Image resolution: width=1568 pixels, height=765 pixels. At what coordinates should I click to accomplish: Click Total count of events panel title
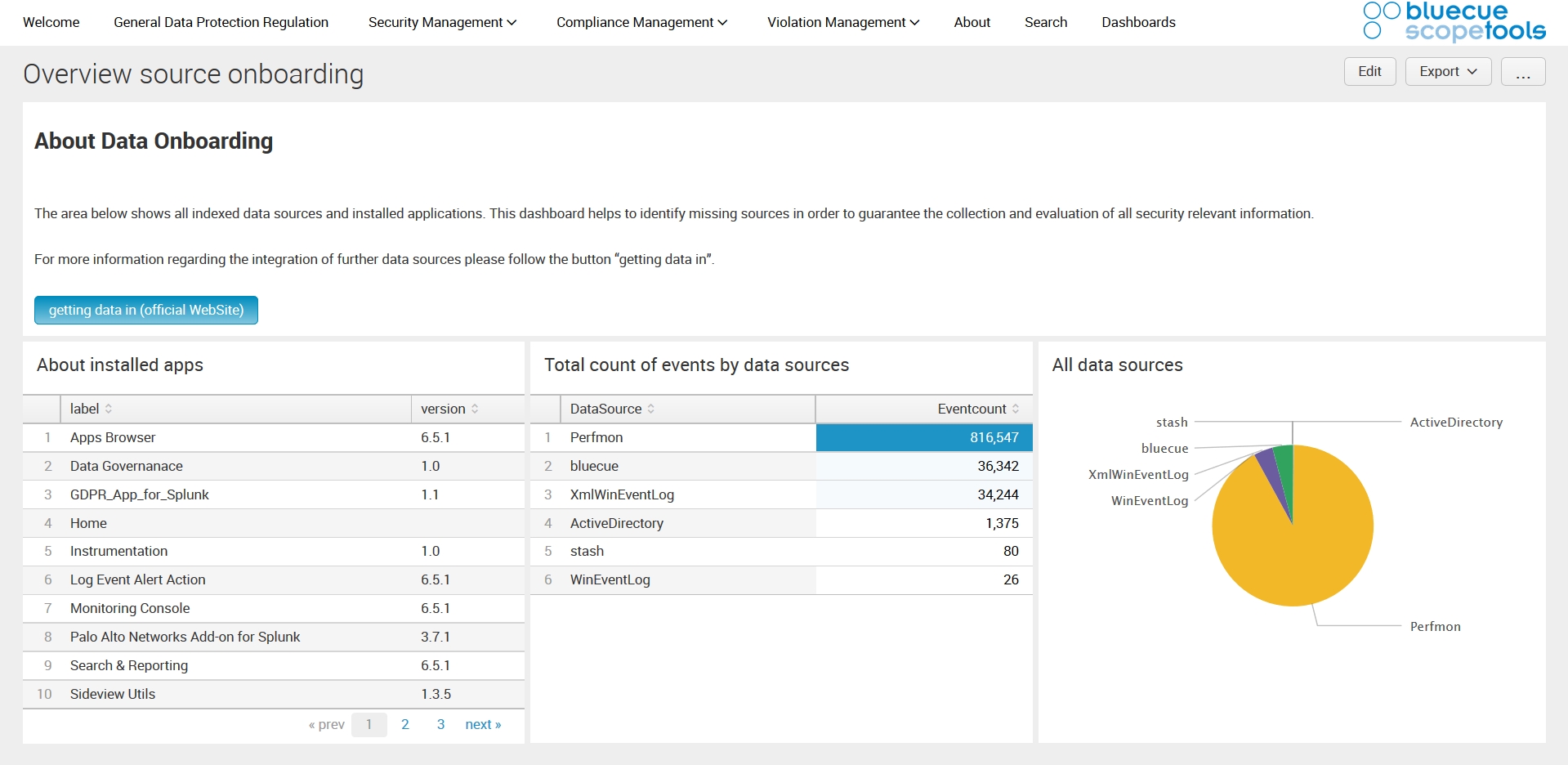(x=696, y=365)
